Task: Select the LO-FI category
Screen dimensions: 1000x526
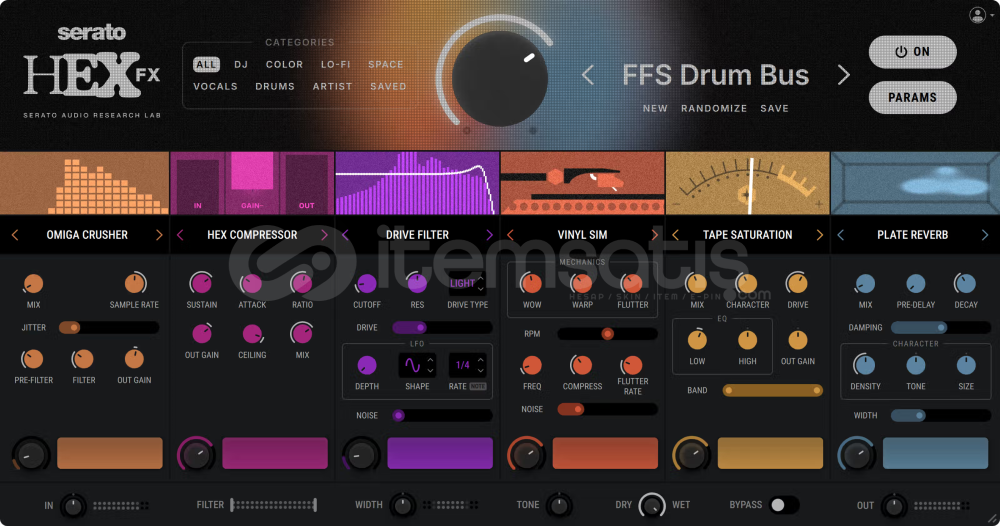Action: tap(335, 65)
